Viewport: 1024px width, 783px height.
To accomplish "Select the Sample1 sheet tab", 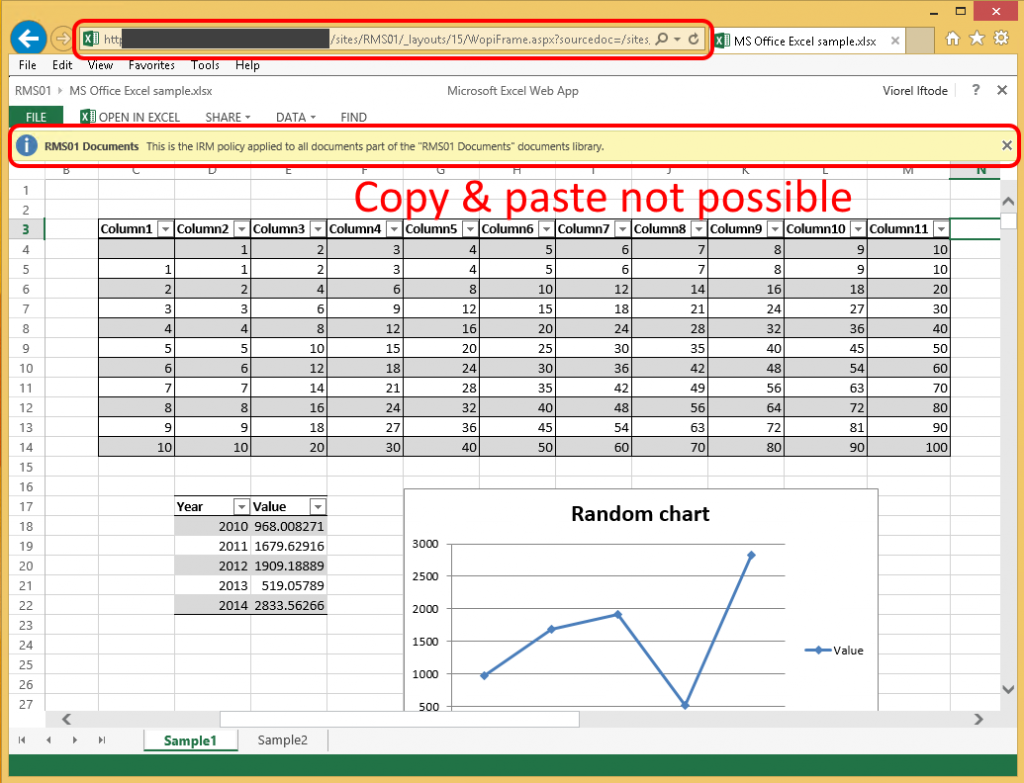I will tap(190, 740).
